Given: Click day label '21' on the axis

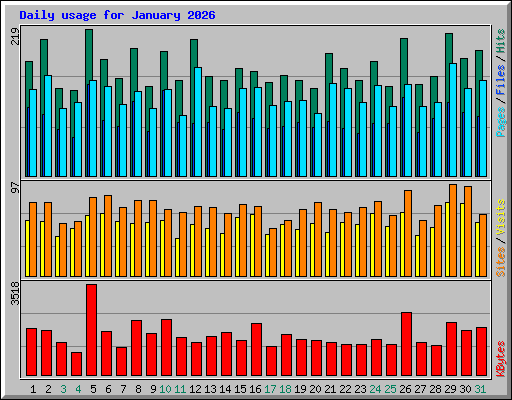Looking at the screenshot, I should 330,389.
